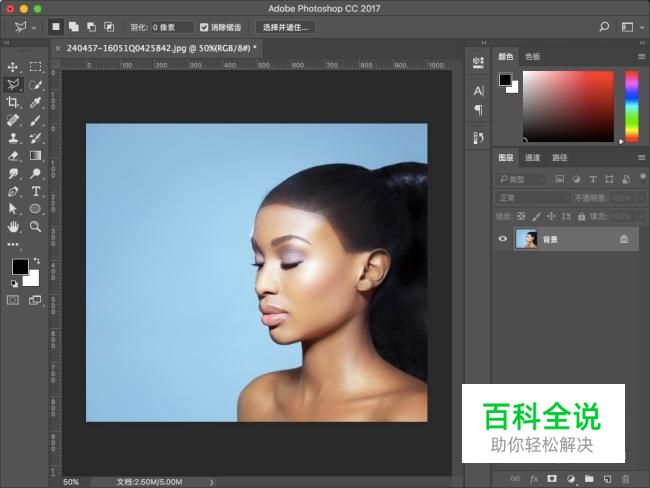Toggle the anti-alias checkbox

204,27
